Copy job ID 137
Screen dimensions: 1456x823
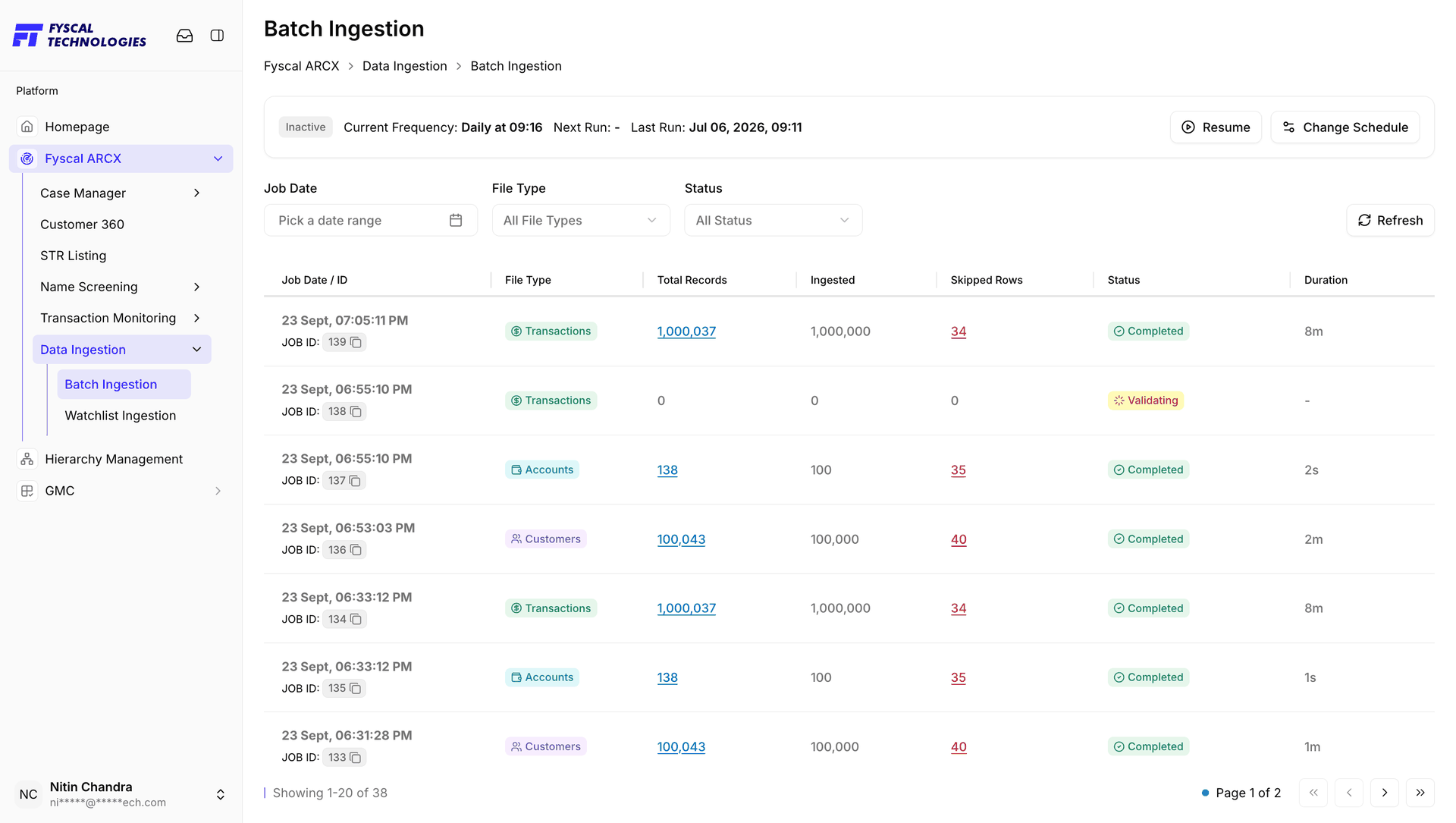click(x=355, y=481)
